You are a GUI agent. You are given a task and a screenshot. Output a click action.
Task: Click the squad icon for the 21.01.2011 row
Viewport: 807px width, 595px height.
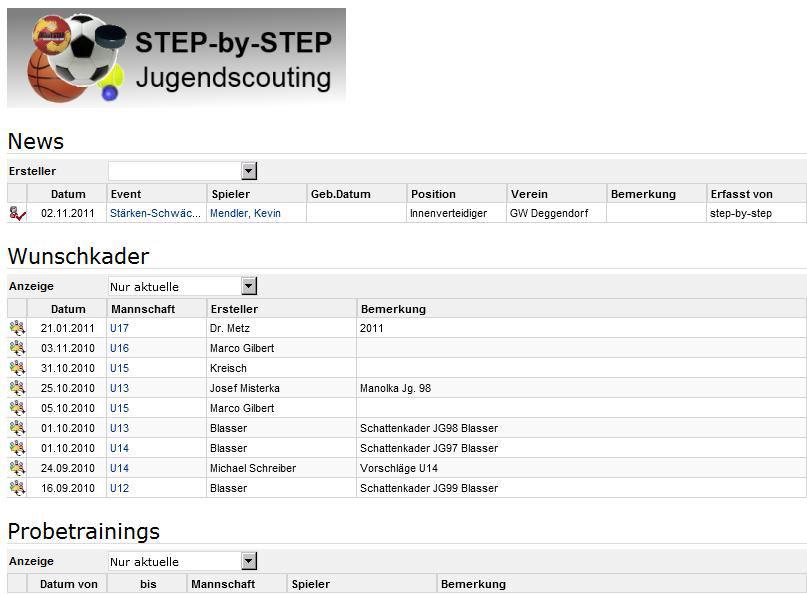(17, 328)
